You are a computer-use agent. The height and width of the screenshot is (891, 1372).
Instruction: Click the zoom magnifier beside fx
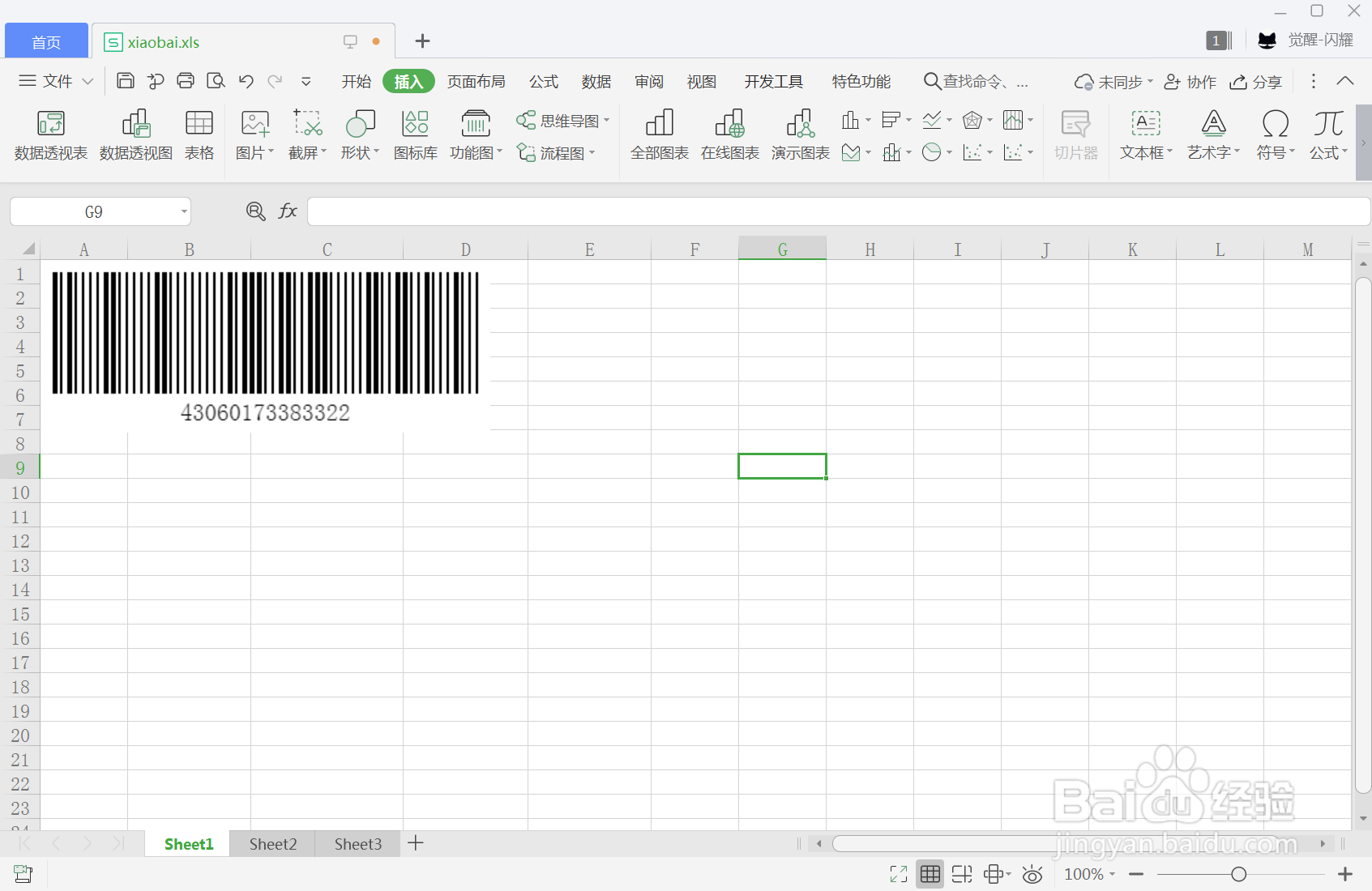click(x=255, y=211)
